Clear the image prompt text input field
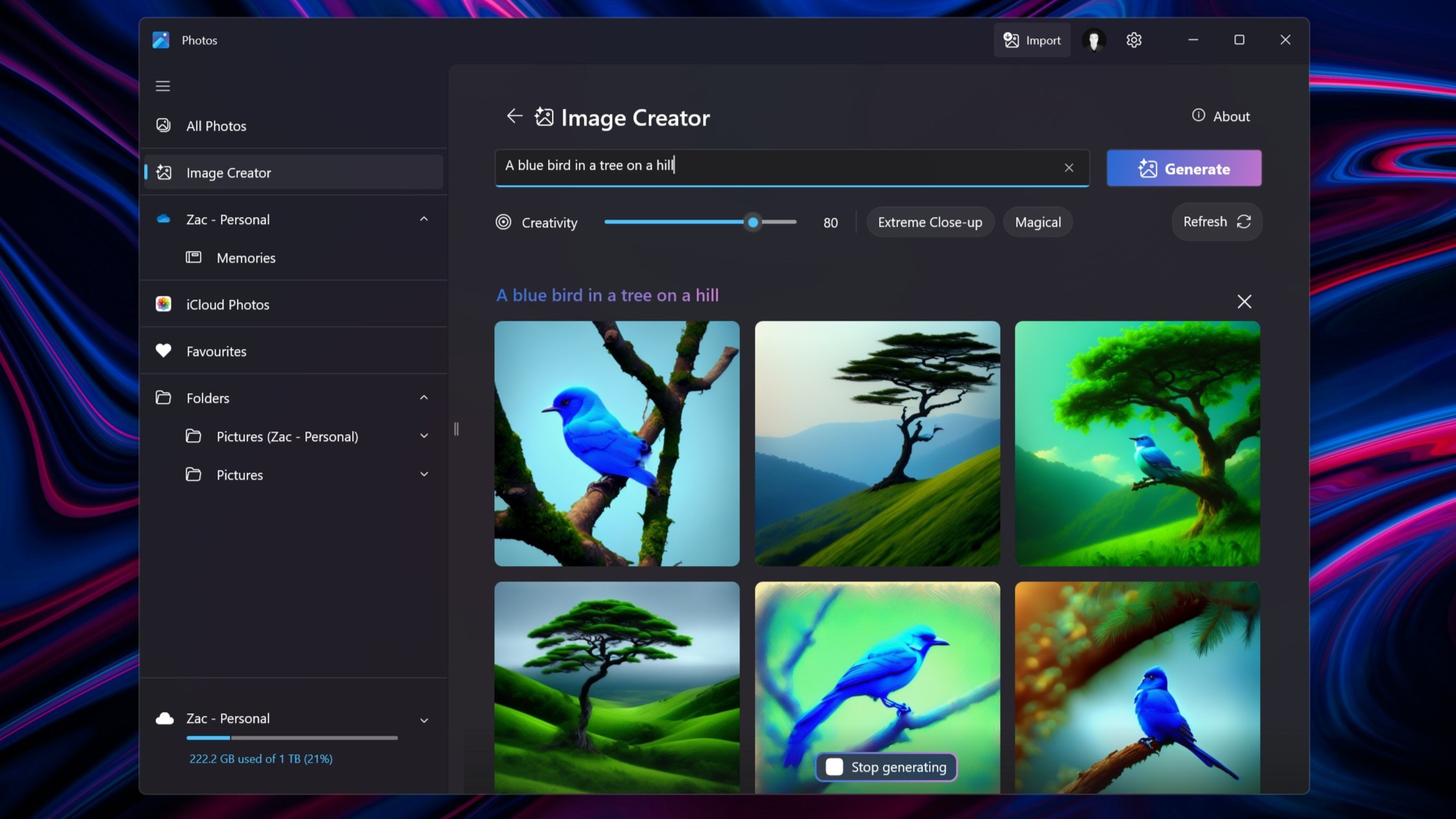 point(1069,167)
